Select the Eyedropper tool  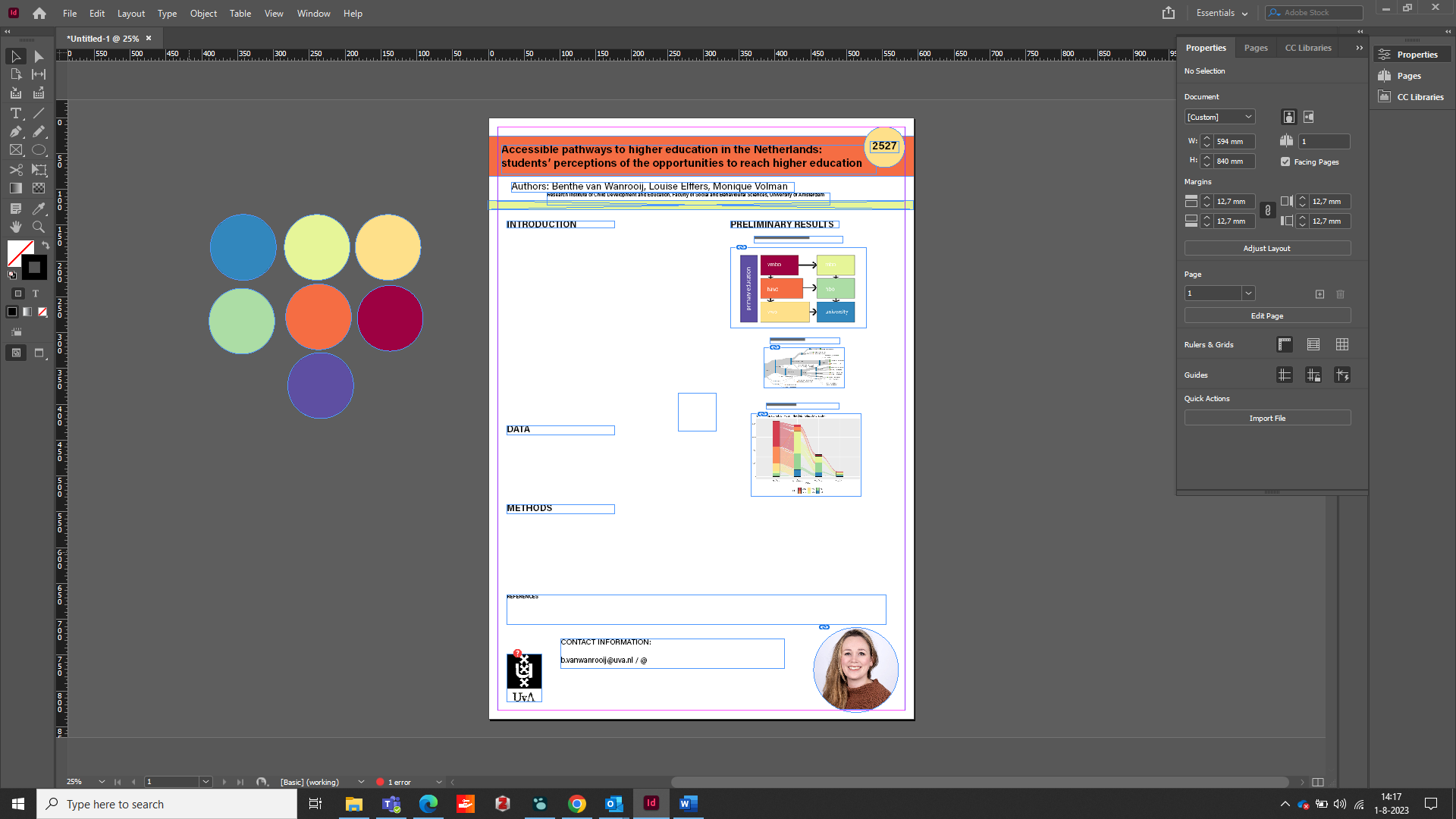click(x=39, y=209)
